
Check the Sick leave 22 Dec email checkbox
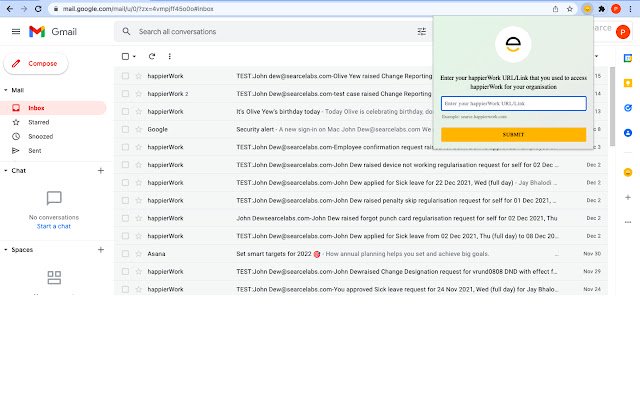click(125, 183)
